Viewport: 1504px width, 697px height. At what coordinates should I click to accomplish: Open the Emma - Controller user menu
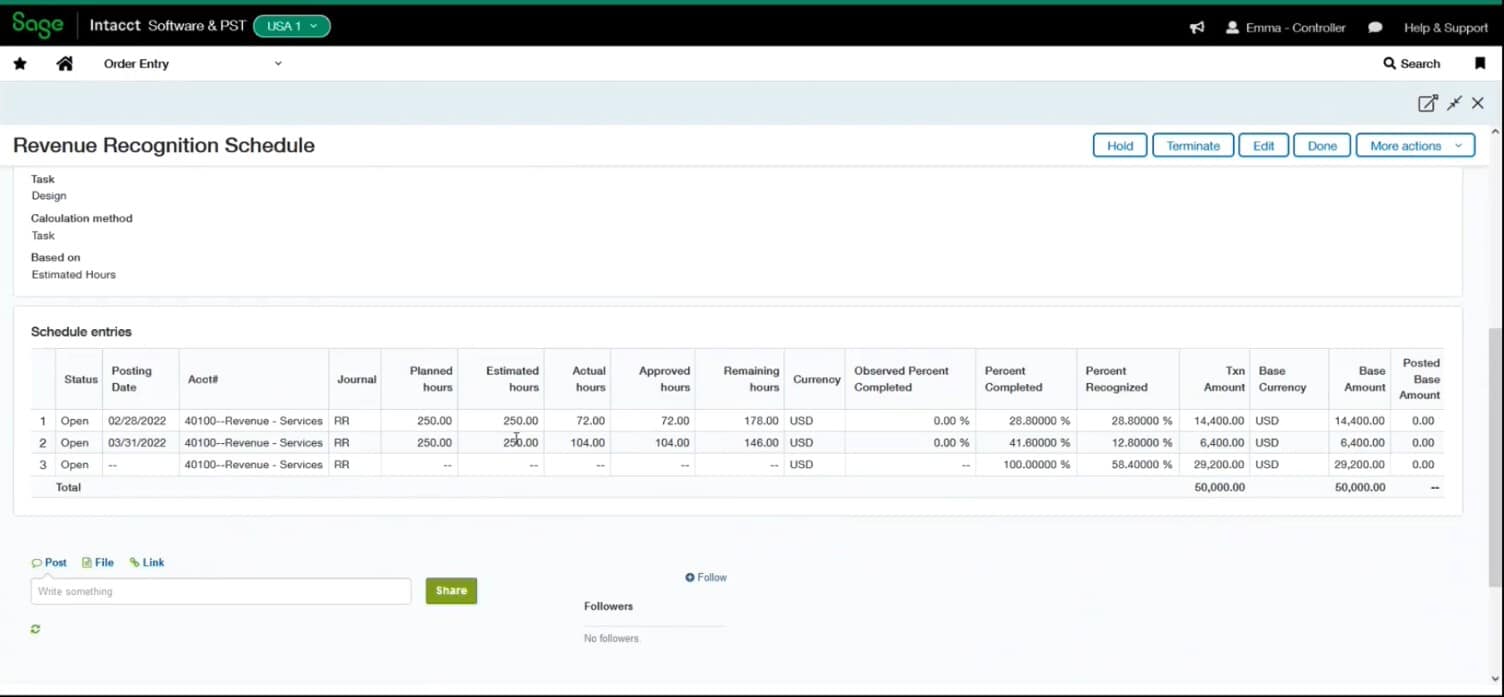[1285, 28]
